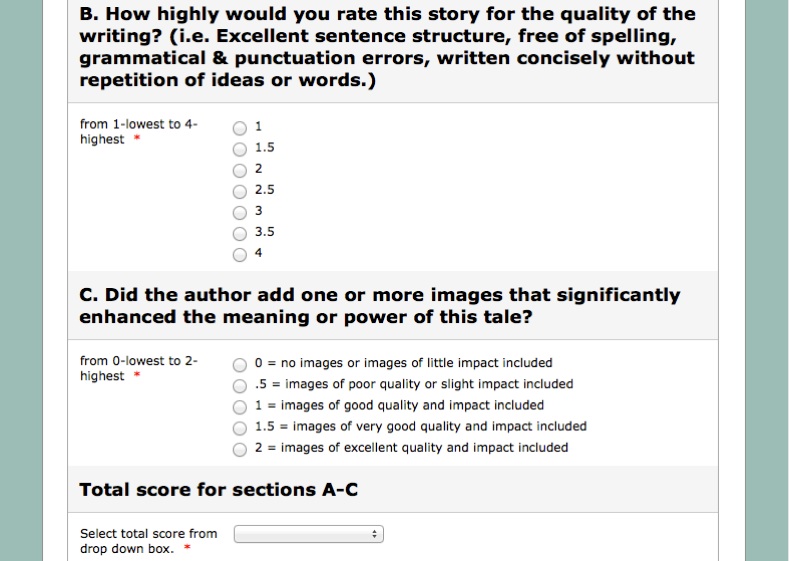Select highest writing rating of 4
Image resolution: width=789 pixels, height=561 pixels.
point(240,254)
